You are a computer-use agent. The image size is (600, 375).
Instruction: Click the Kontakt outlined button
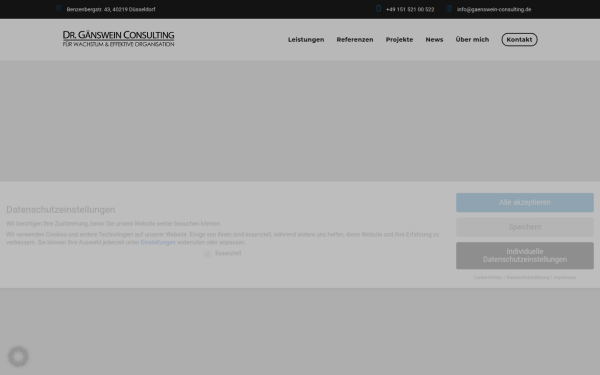(x=519, y=39)
